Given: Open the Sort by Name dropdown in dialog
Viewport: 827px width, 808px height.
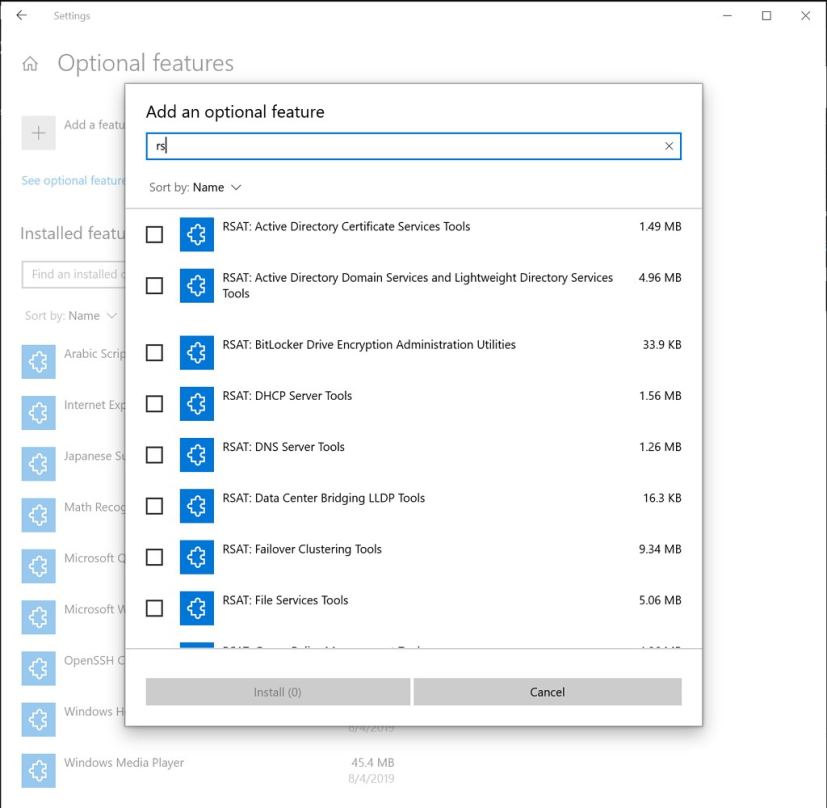Looking at the screenshot, I should point(195,187).
